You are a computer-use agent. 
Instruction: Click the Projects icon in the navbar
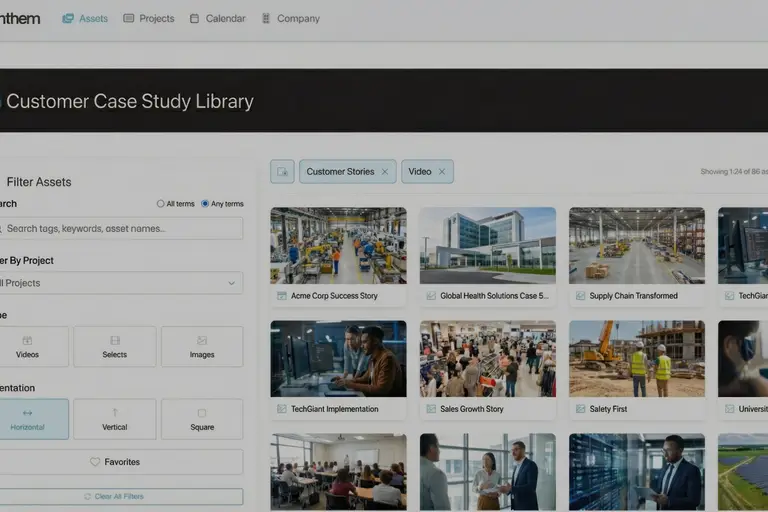coord(128,19)
